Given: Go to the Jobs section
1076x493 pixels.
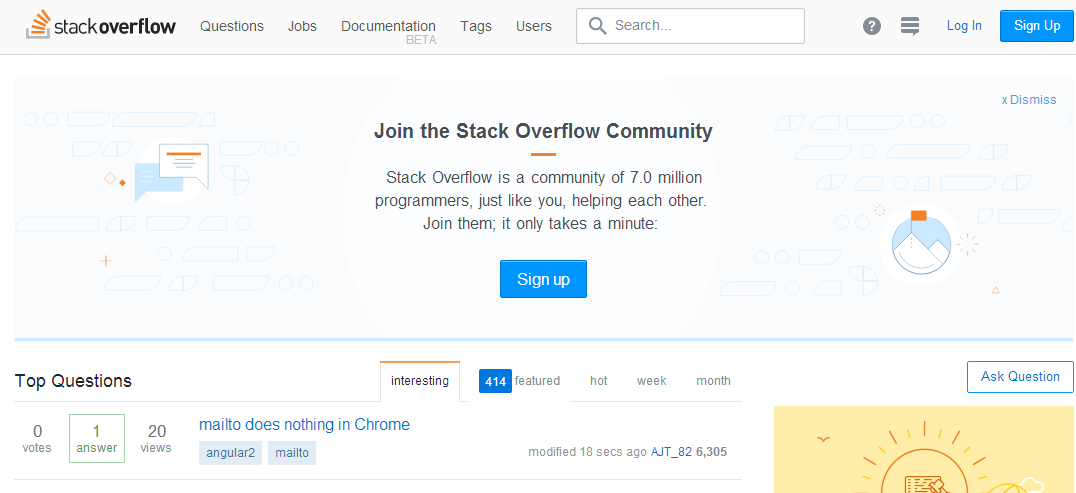Looking at the screenshot, I should pos(303,26).
